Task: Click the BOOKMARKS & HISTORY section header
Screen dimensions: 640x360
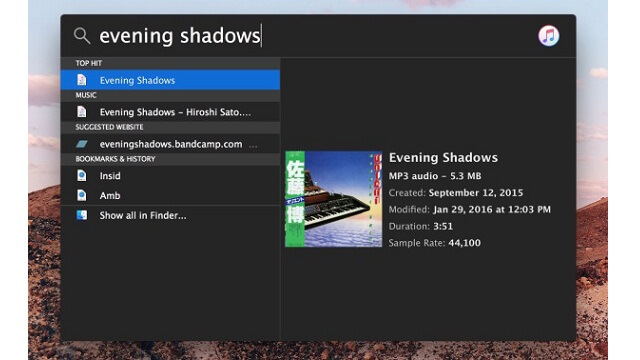Action: pos(115,159)
